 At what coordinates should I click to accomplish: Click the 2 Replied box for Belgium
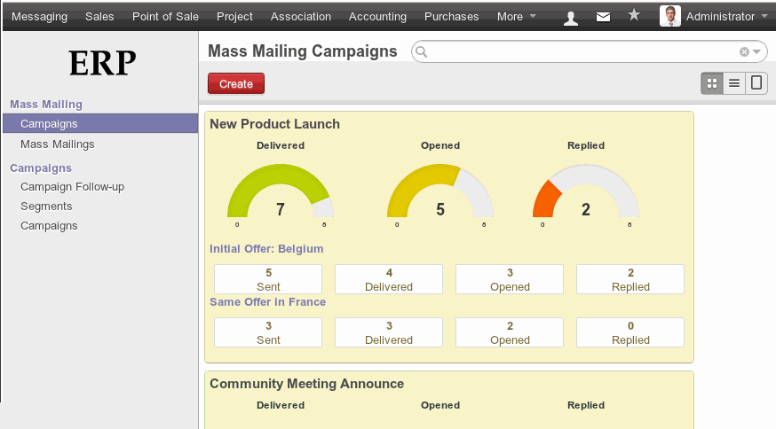[630, 279]
